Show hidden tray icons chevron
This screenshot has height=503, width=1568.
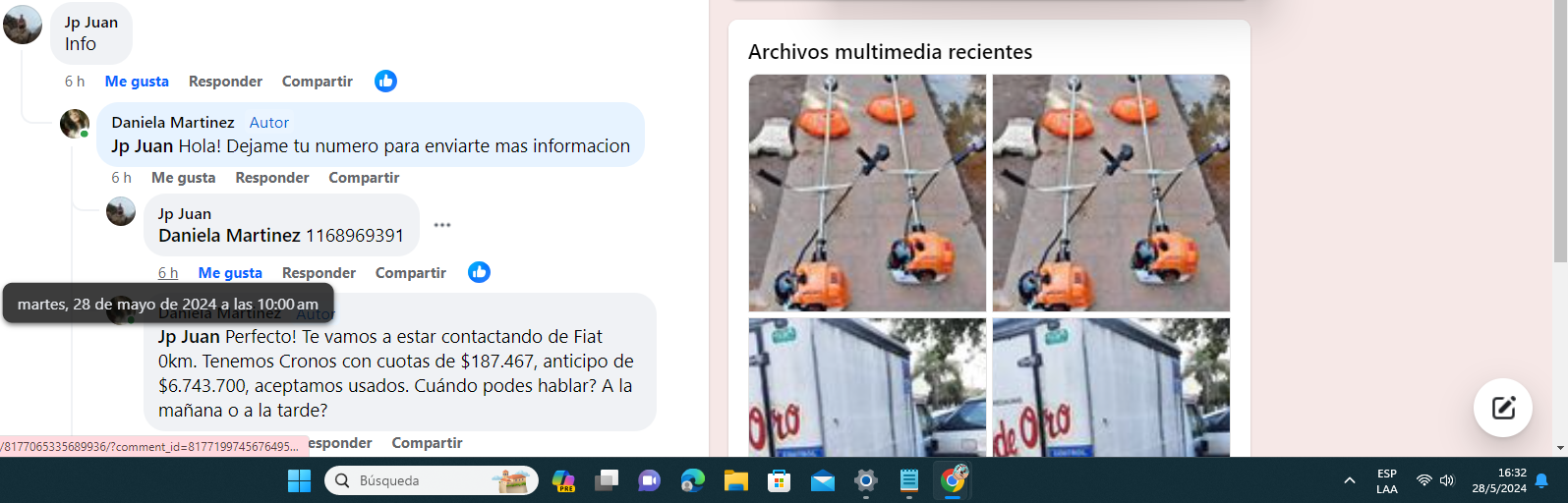(x=1350, y=480)
